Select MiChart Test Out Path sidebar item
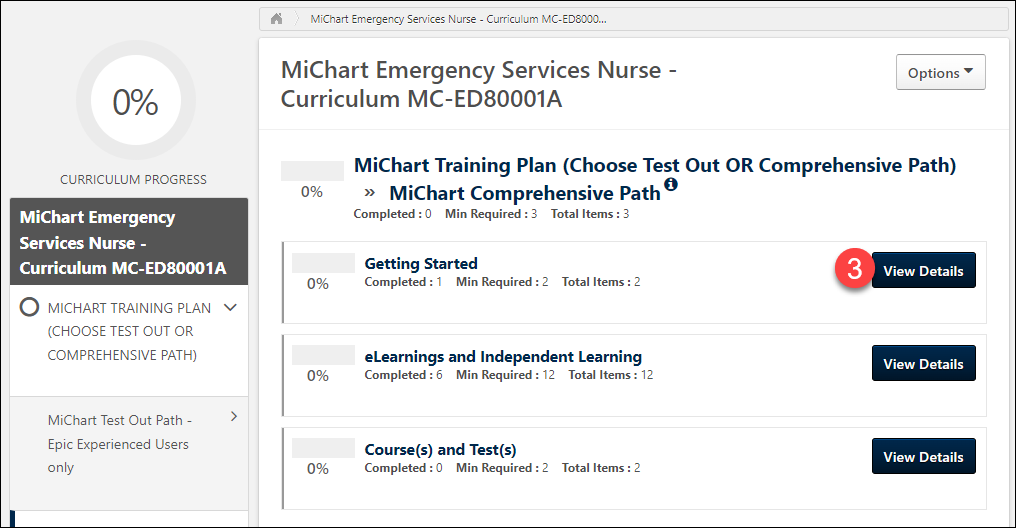The height and width of the screenshot is (528, 1016). (x=118, y=443)
